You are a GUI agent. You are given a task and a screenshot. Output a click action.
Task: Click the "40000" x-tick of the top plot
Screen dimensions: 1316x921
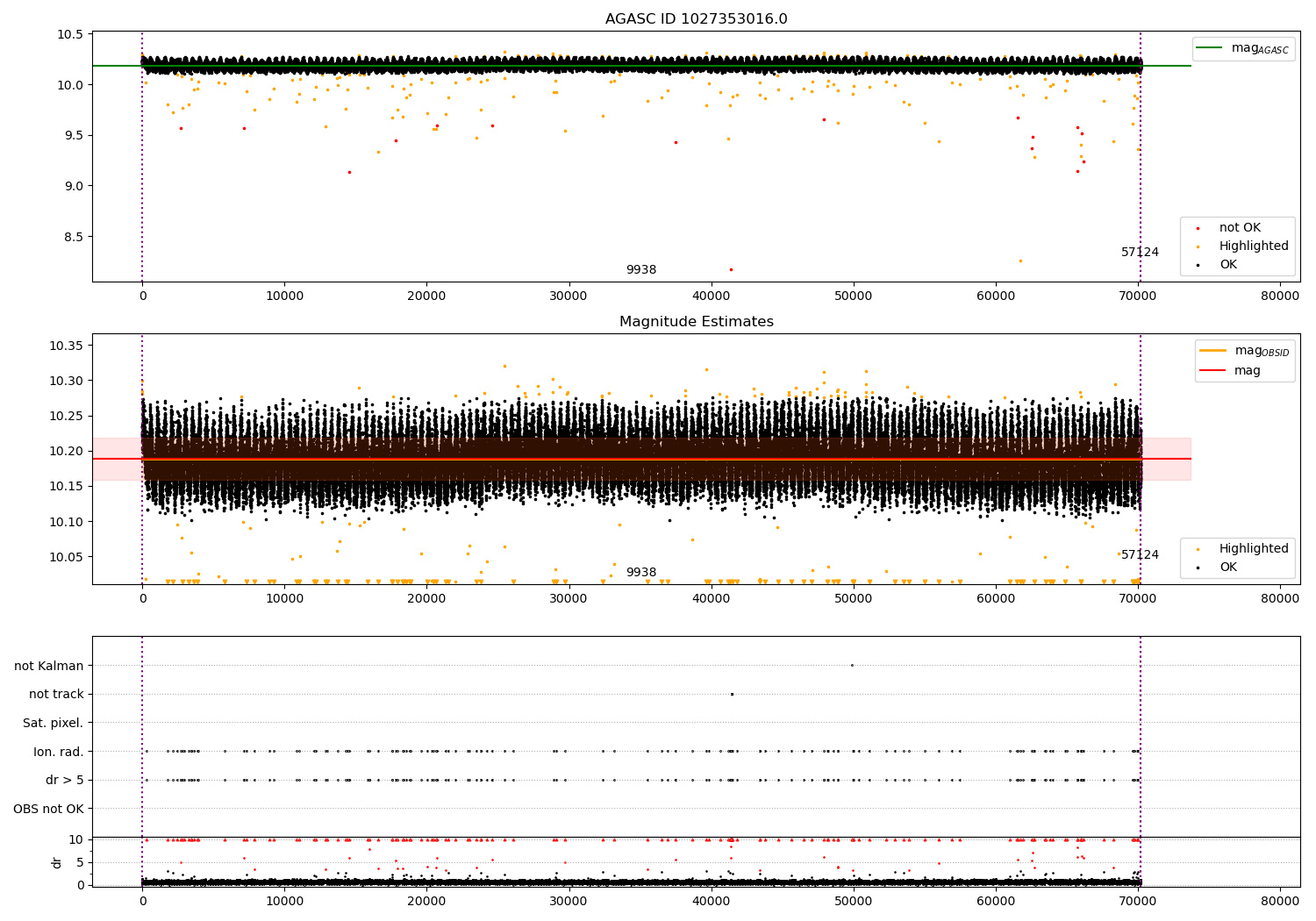(711, 296)
